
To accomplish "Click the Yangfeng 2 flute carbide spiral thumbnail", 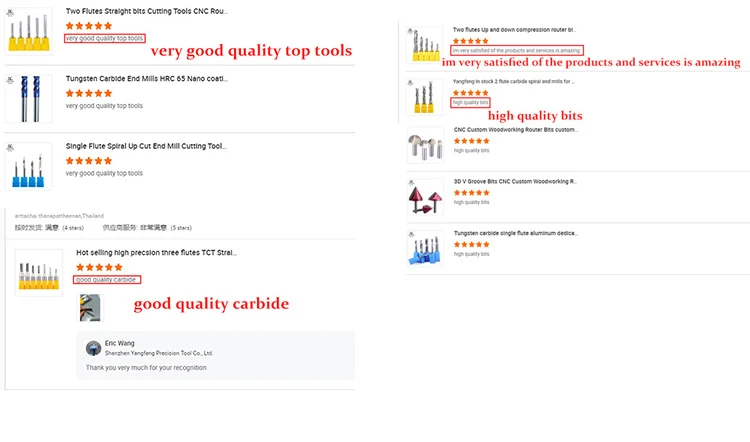I will point(424,97).
